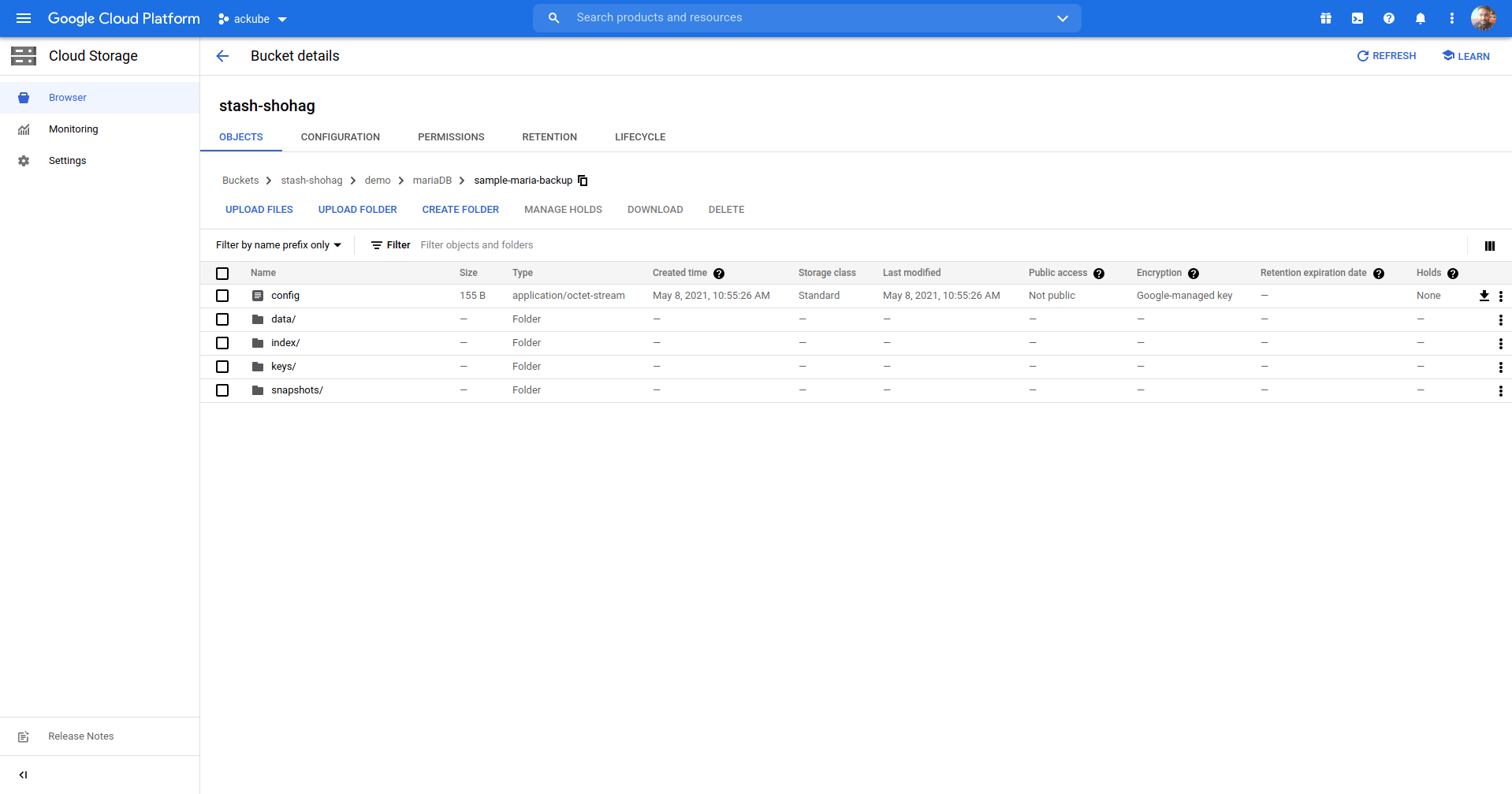Viewport: 1512px width, 794px height.
Task: Switch to the PERMISSIONS tab
Action: 451,137
